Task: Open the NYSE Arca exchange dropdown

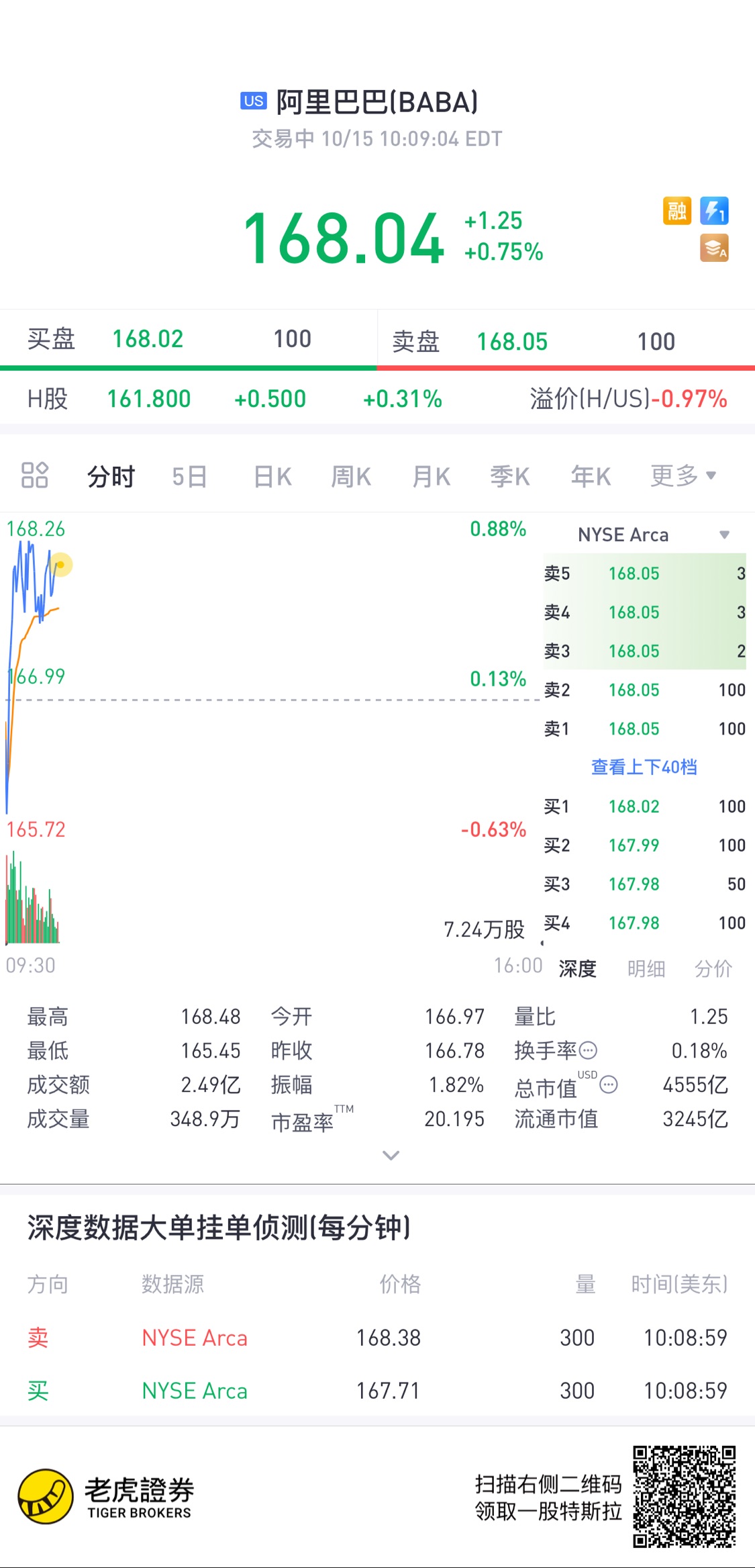Action: (653, 535)
